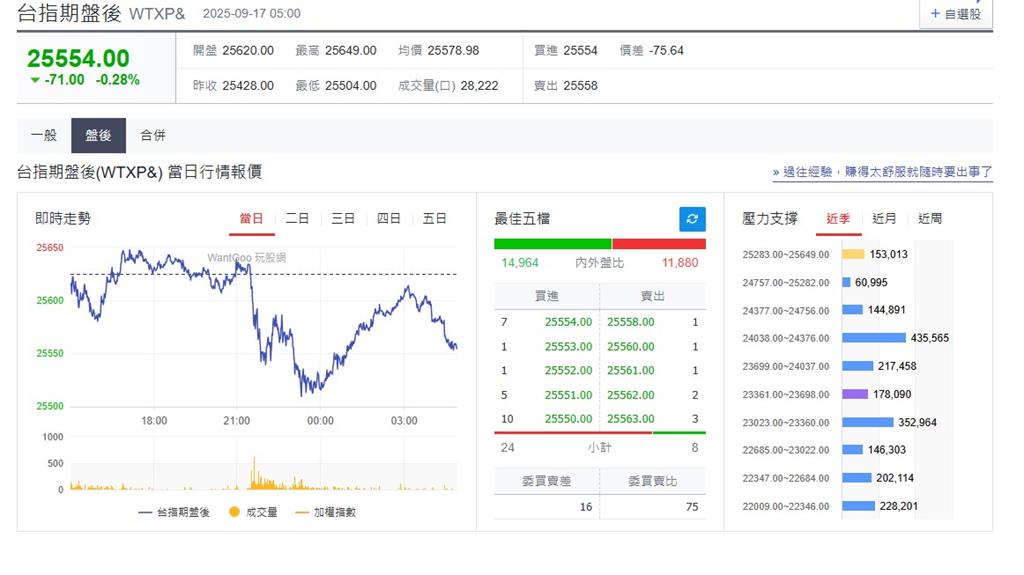Click the 自選股 add-to-watchlist button

[x=955, y=14]
